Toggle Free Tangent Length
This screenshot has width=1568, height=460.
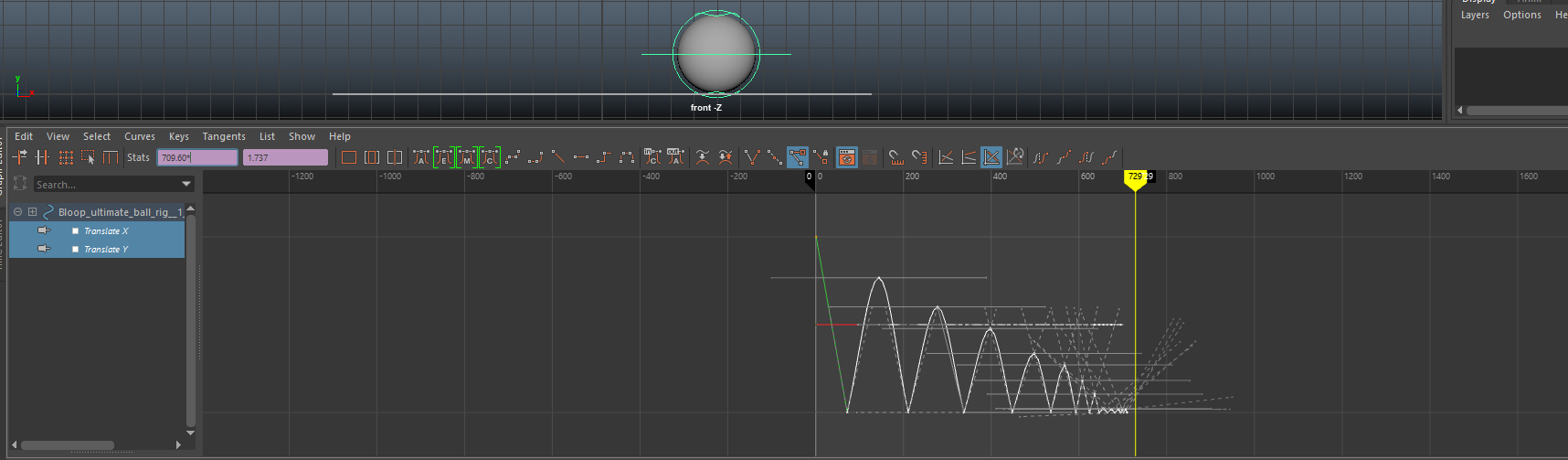798,157
